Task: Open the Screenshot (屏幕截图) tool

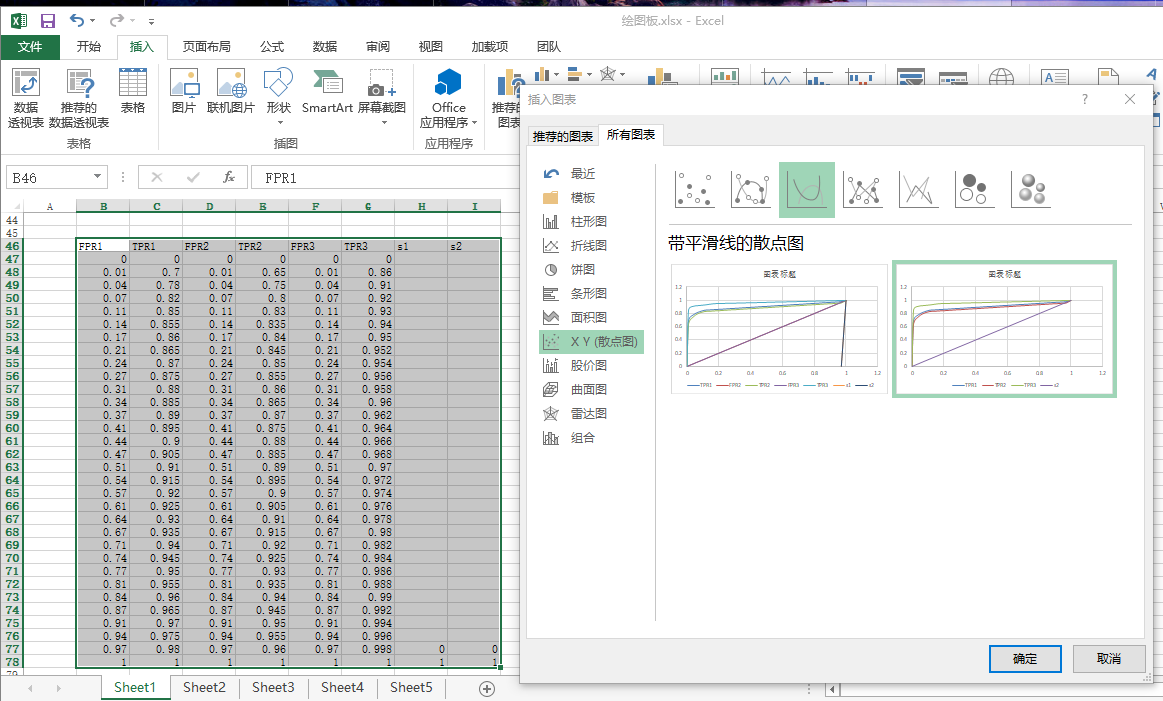Action: [x=382, y=96]
